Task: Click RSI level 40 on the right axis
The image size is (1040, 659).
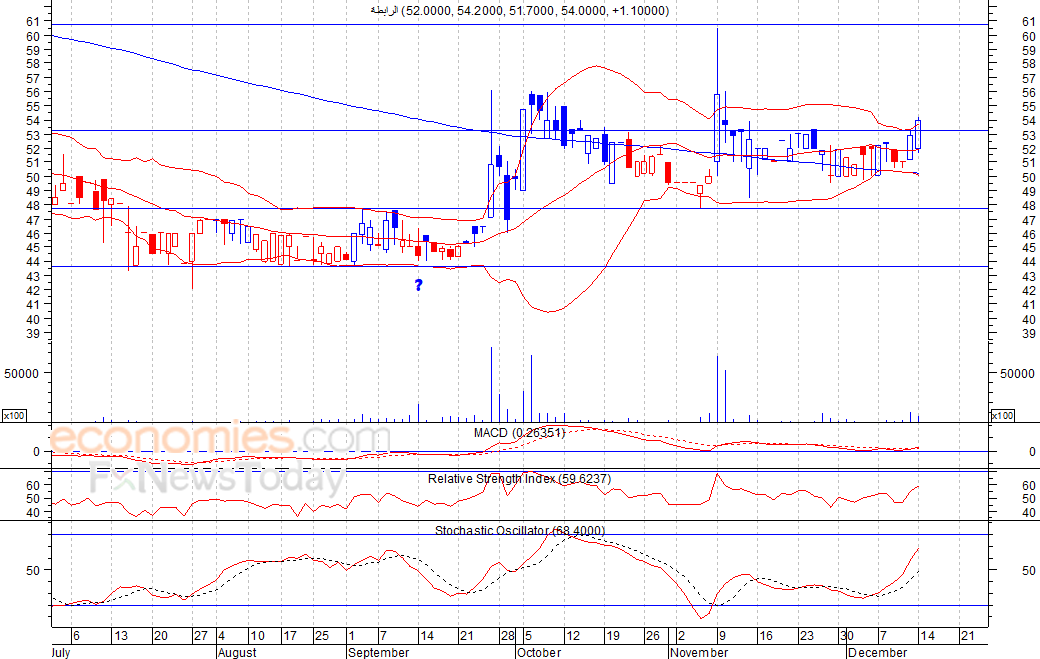Action: click(x=1029, y=512)
